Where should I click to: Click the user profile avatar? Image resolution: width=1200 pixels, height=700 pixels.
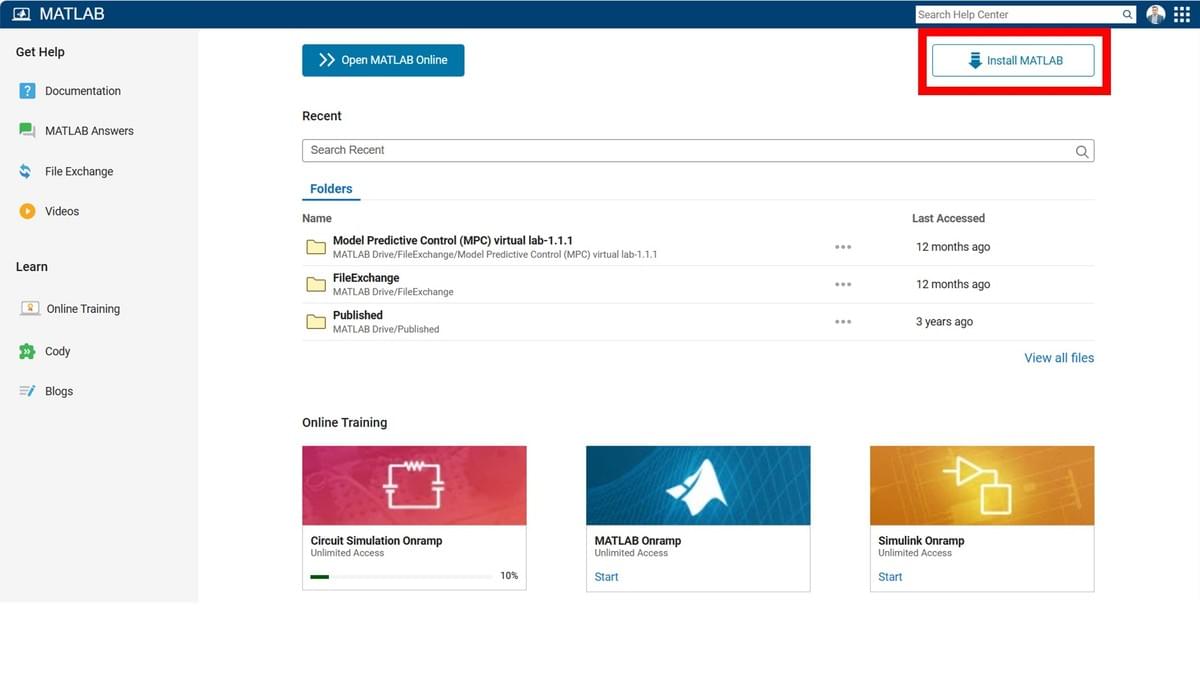click(1155, 15)
